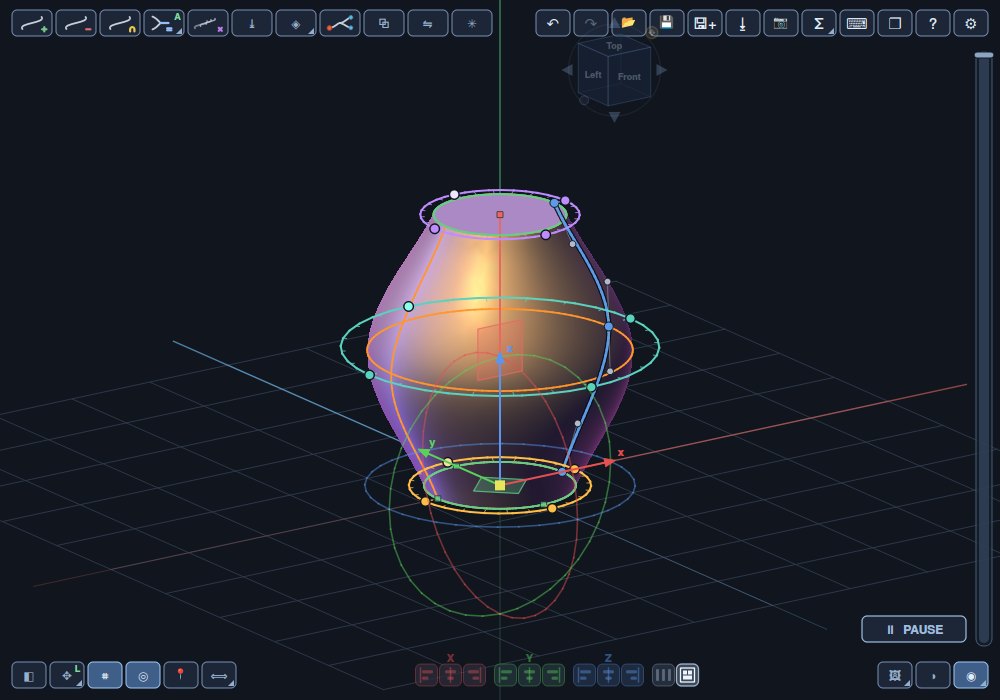
Task: Take a snapshot with the camera icon
Action: coord(781,24)
